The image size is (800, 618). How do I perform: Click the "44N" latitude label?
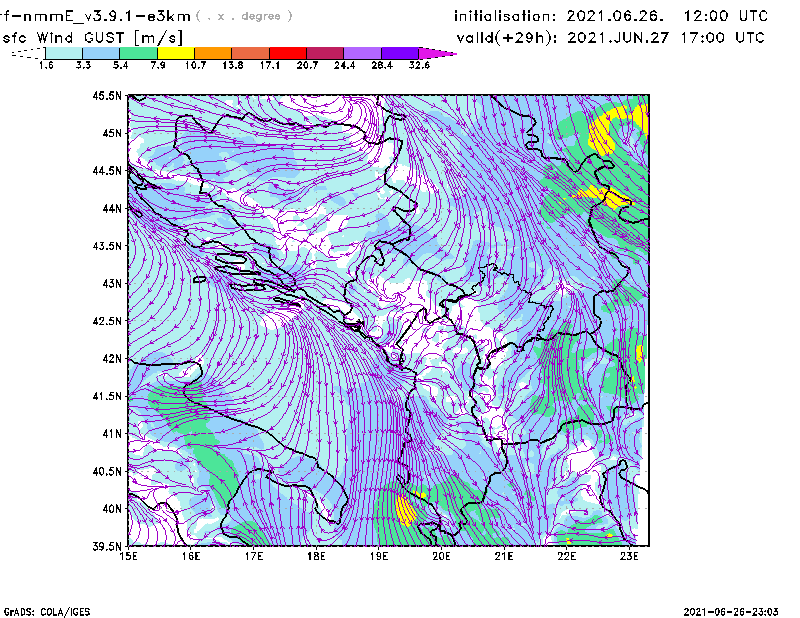coord(112,208)
